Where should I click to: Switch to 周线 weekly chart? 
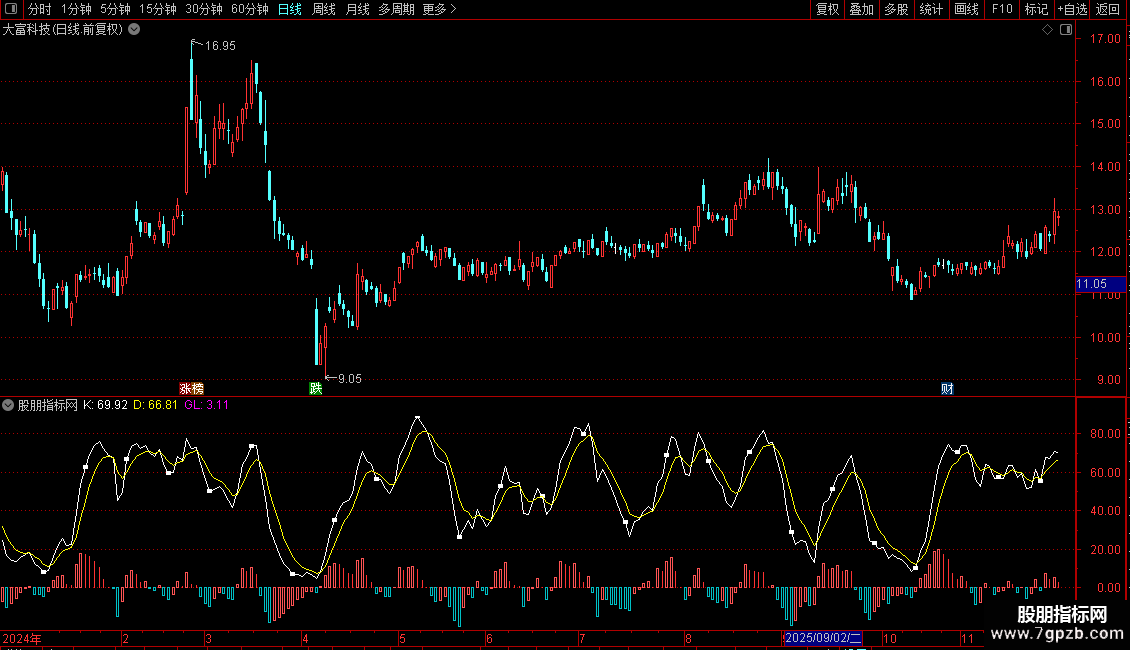click(x=324, y=9)
